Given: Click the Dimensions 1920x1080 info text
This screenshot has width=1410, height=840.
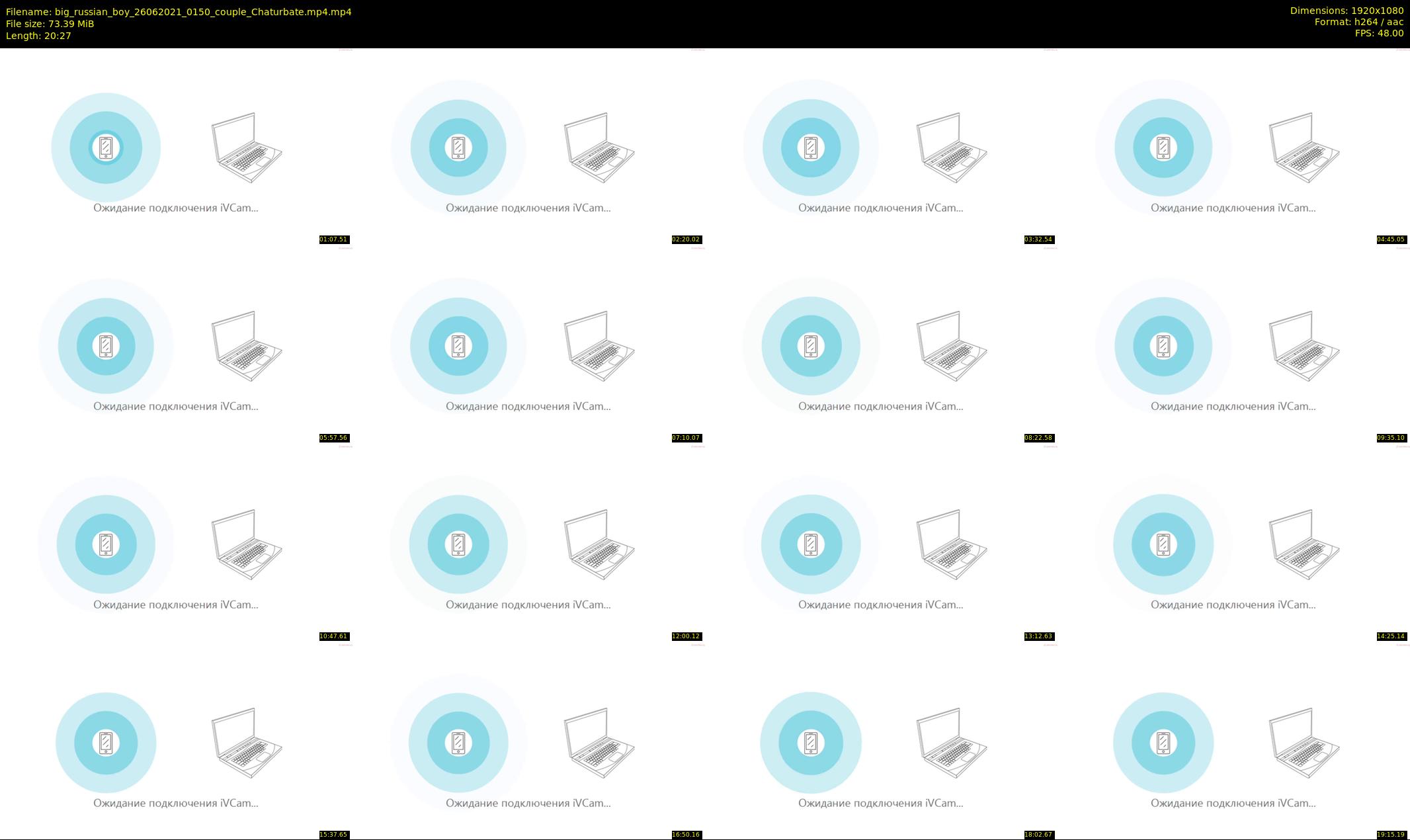Looking at the screenshot, I should [1347, 11].
